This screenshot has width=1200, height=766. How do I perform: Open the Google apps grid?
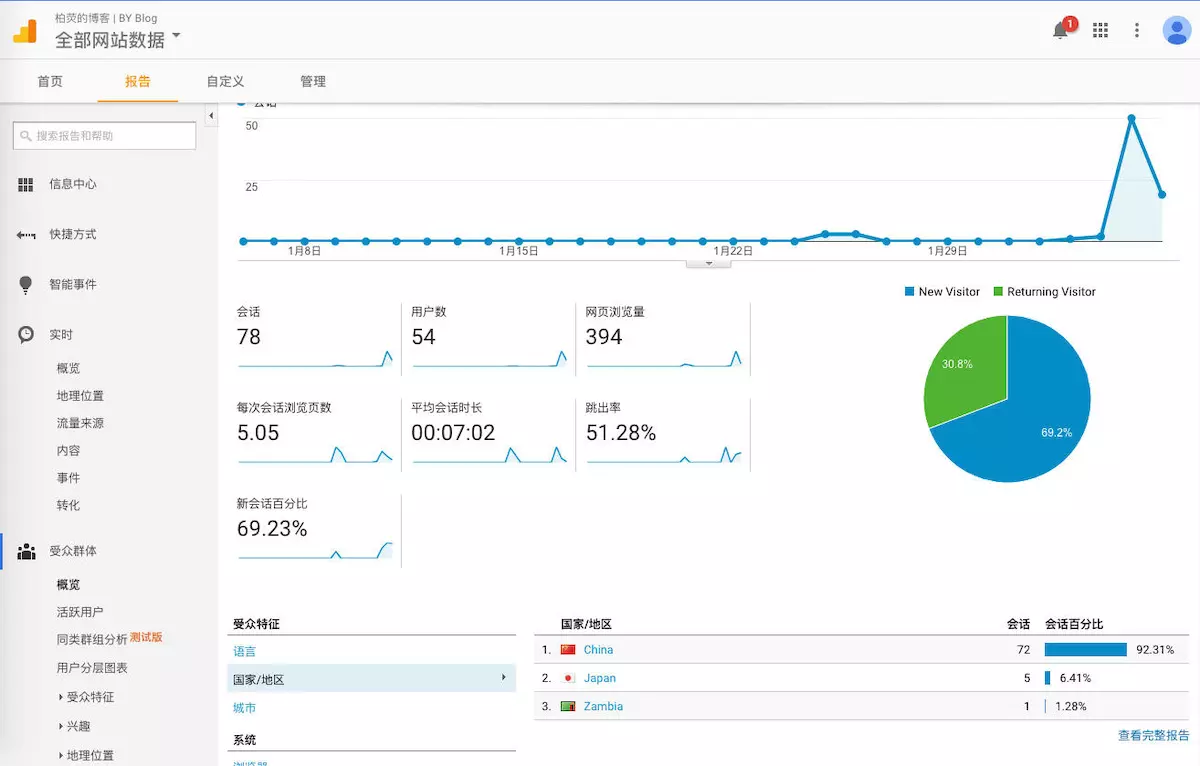point(1100,30)
